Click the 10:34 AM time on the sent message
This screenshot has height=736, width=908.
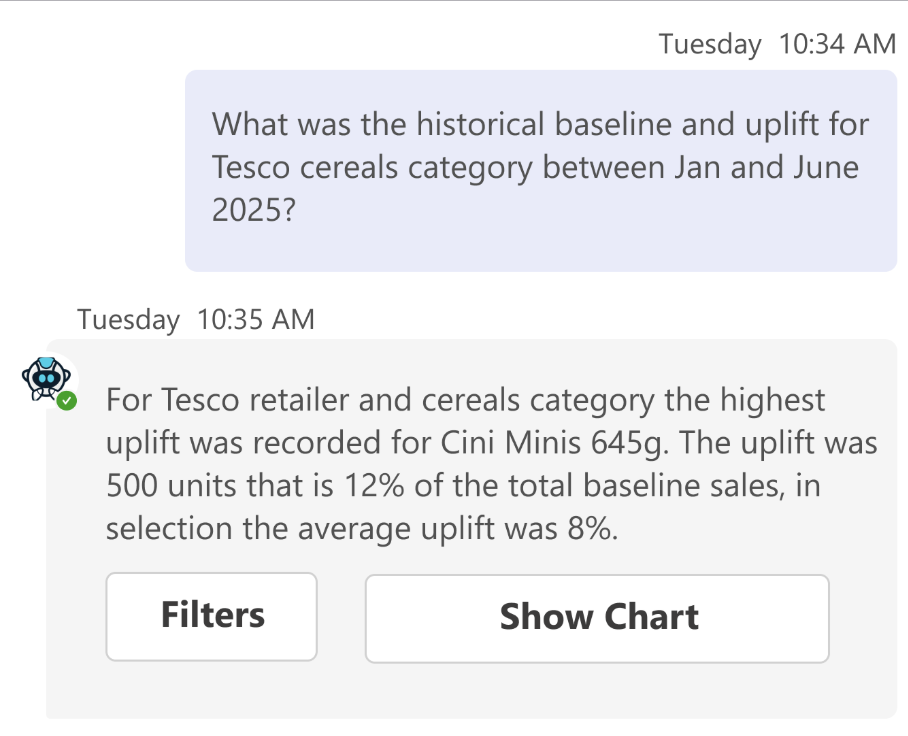(836, 45)
